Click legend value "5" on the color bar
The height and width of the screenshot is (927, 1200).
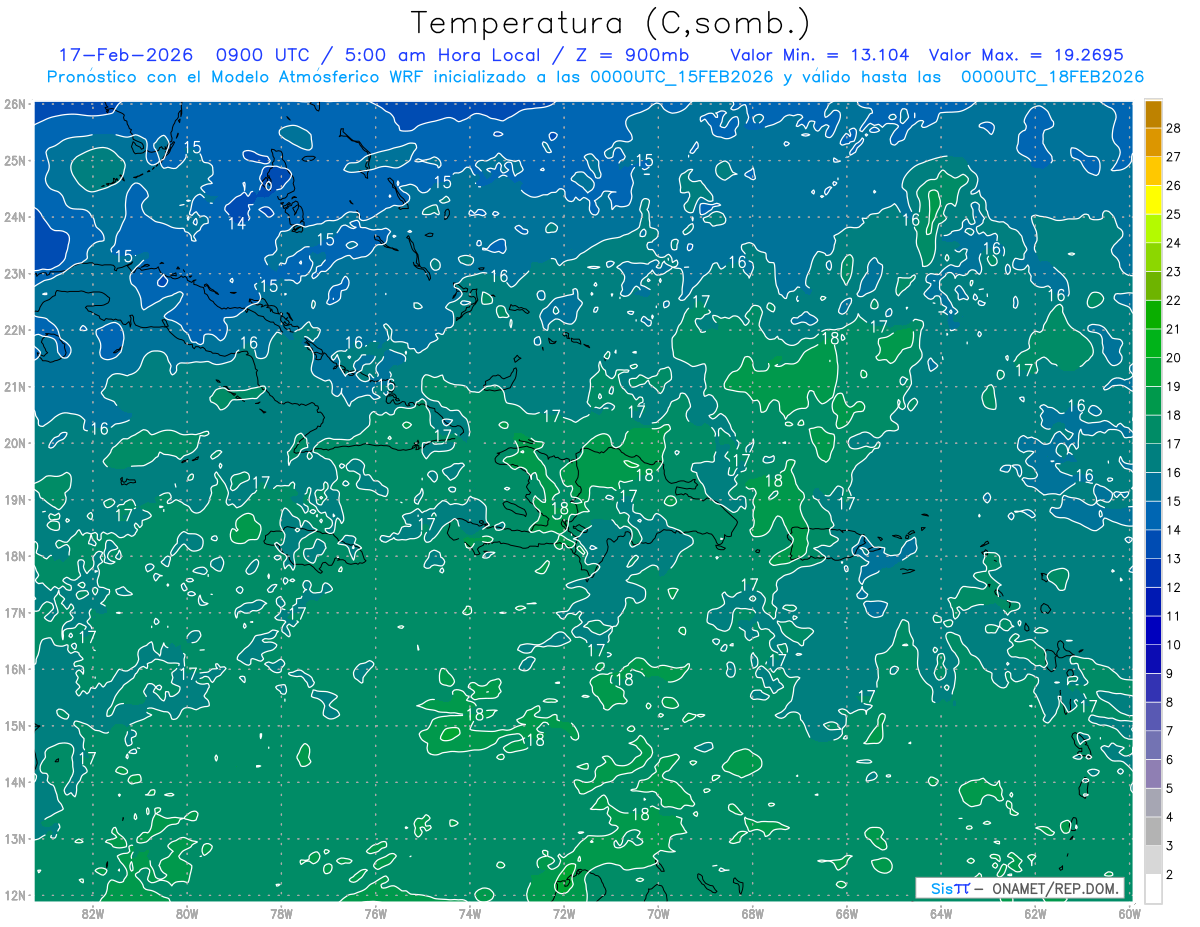[1171, 788]
